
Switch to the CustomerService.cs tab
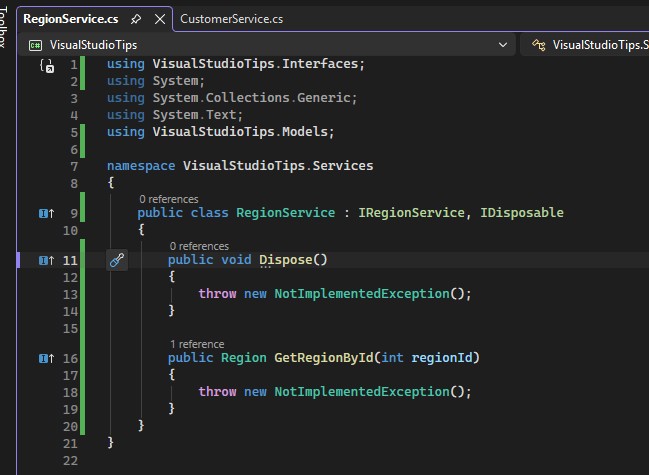coord(231,19)
